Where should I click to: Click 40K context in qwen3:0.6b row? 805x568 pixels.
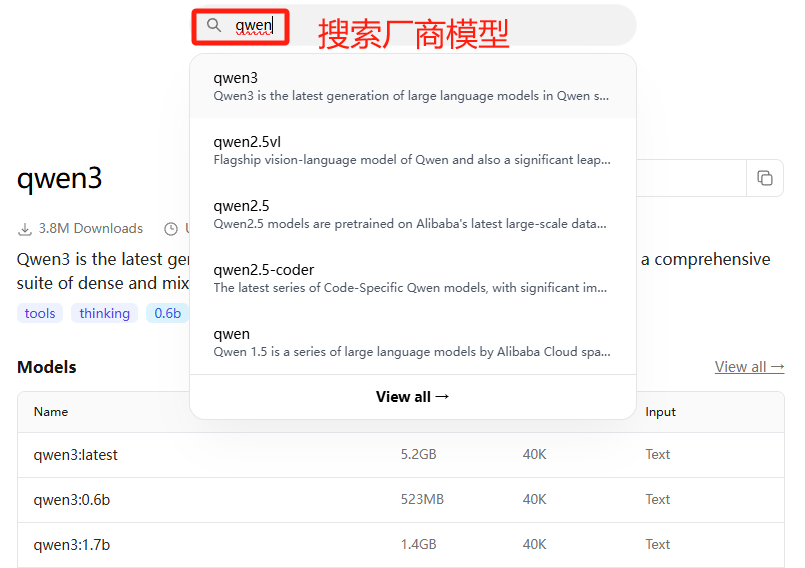pos(534,499)
